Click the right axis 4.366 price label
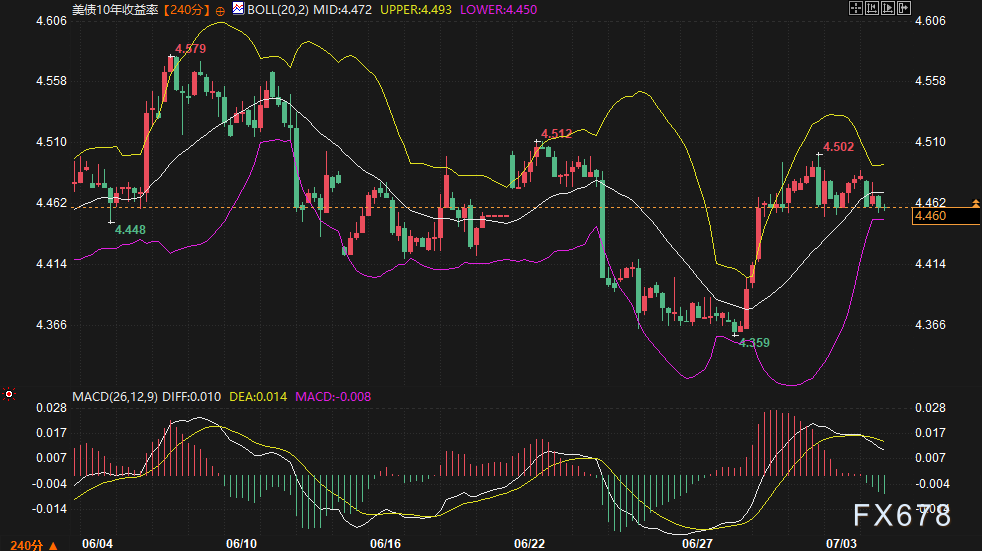The image size is (982, 551). pos(930,324)
